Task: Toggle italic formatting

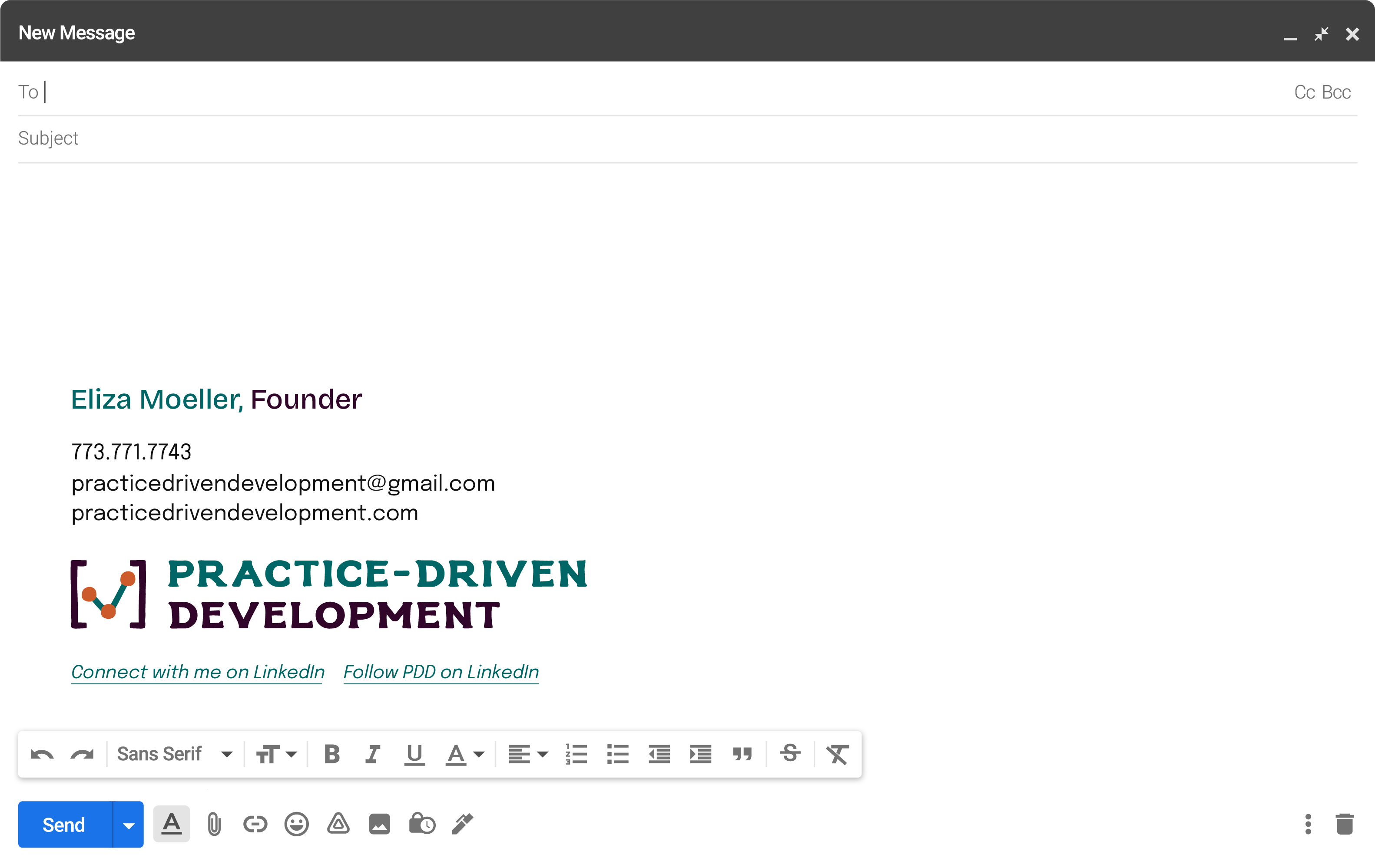Action: (x=372, y=754)
